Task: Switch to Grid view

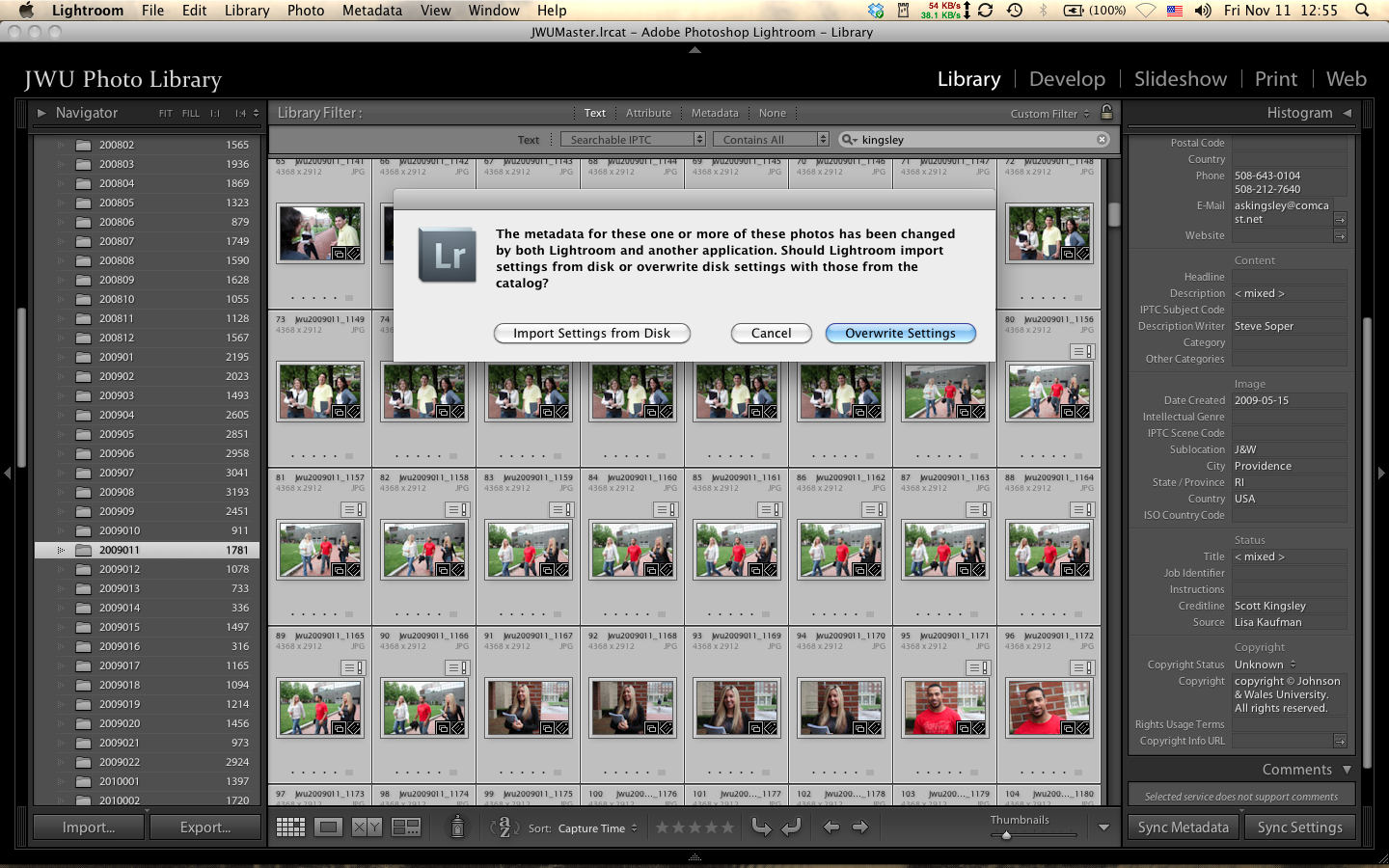Action: (290, 827)
